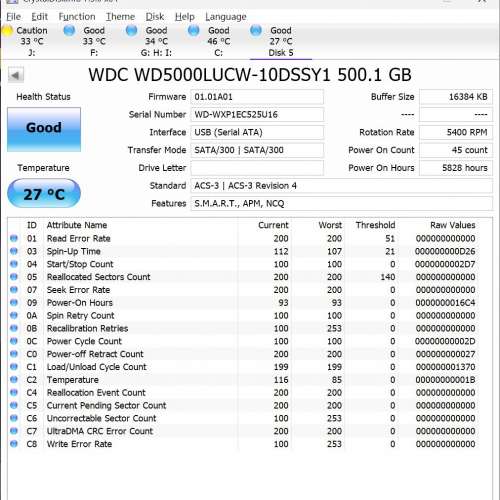This screenshot has height=500, width=500.
Task: Click the Good health status button
Action: click(44, 130)
